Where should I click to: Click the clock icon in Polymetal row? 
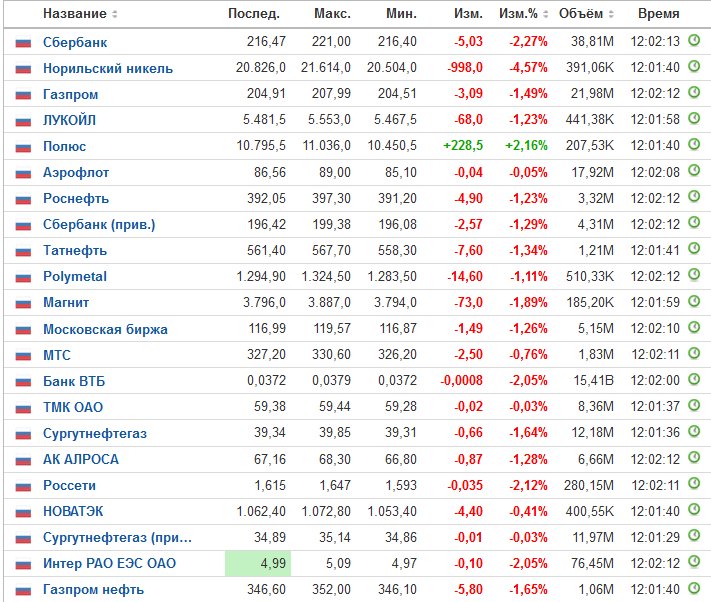[694, 275]
